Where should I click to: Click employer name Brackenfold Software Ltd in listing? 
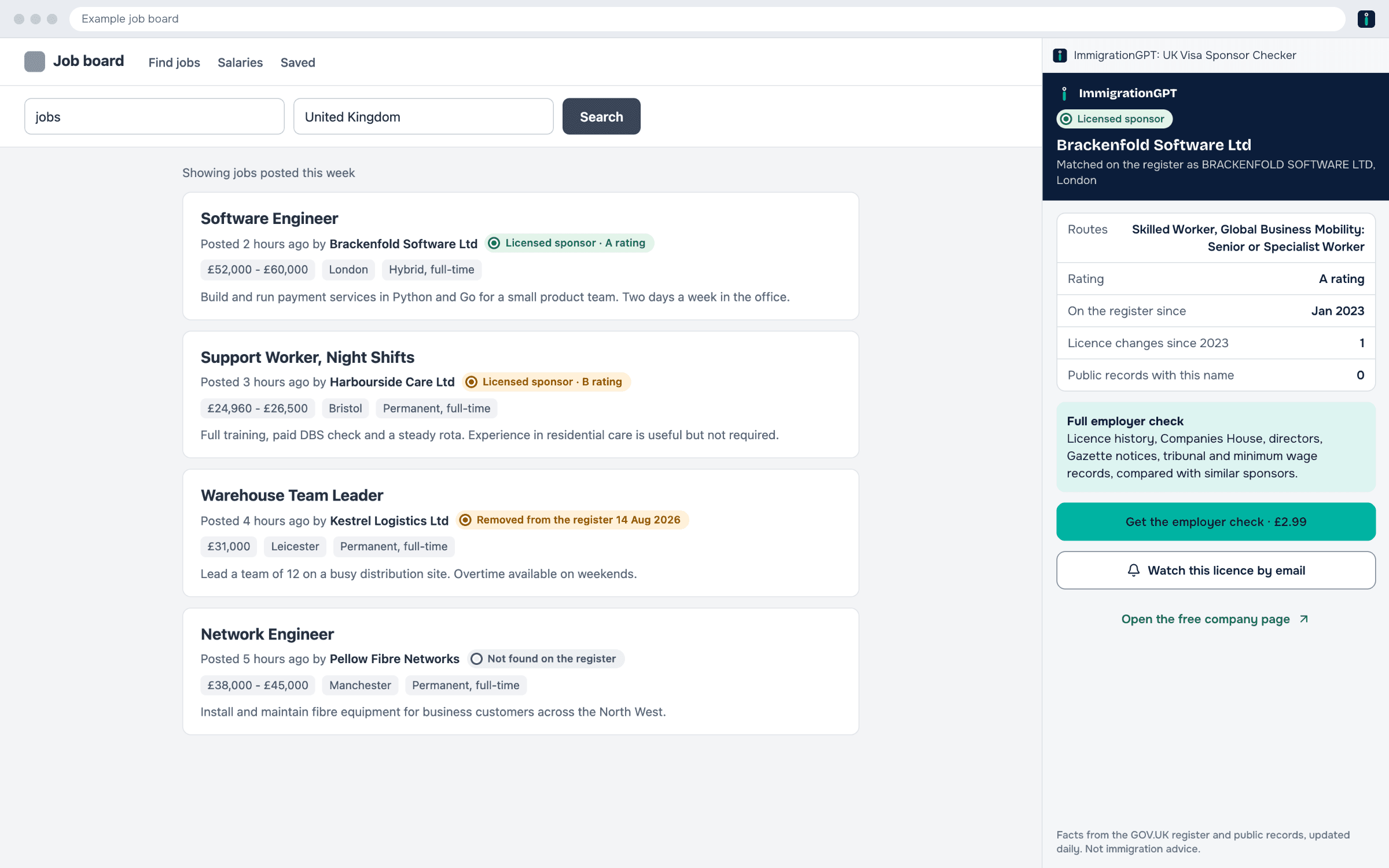tap(403, 244)
